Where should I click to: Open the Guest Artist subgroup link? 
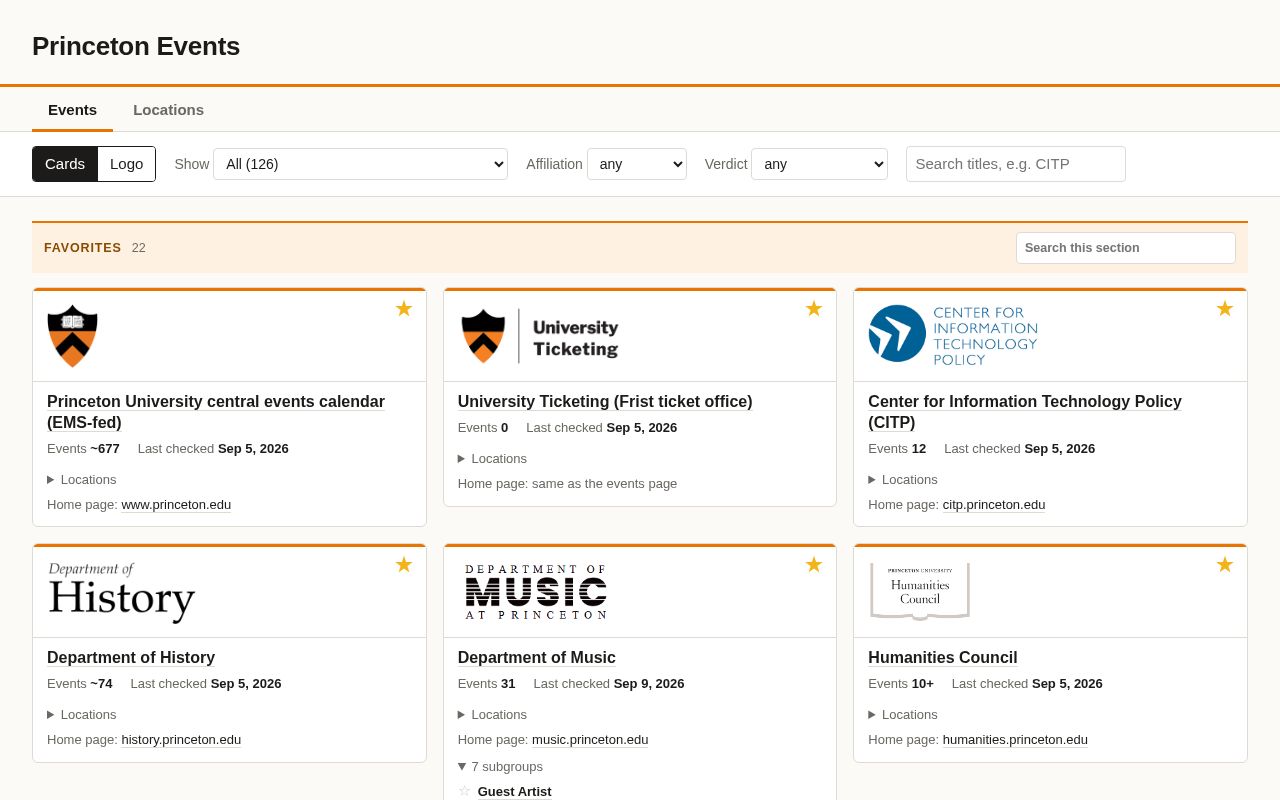coord(514,791)
